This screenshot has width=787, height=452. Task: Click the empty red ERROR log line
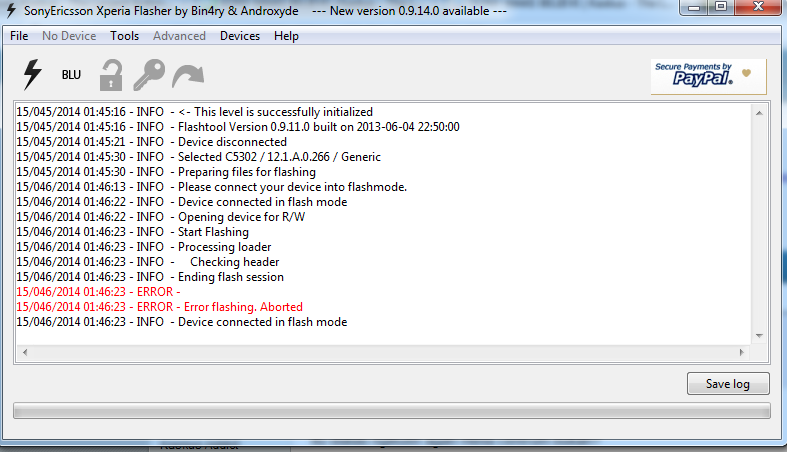(98, 292)
